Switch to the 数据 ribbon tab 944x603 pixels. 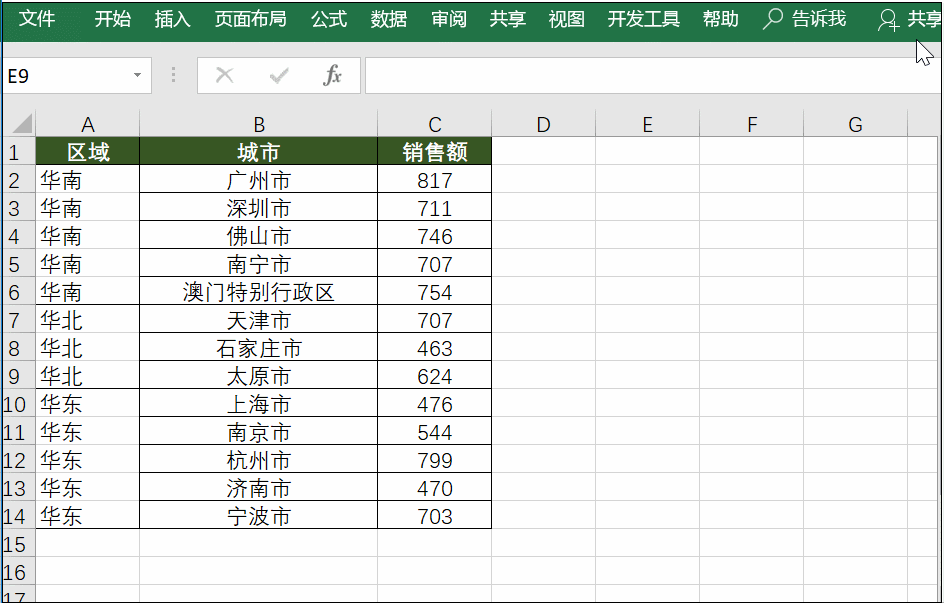387,18
